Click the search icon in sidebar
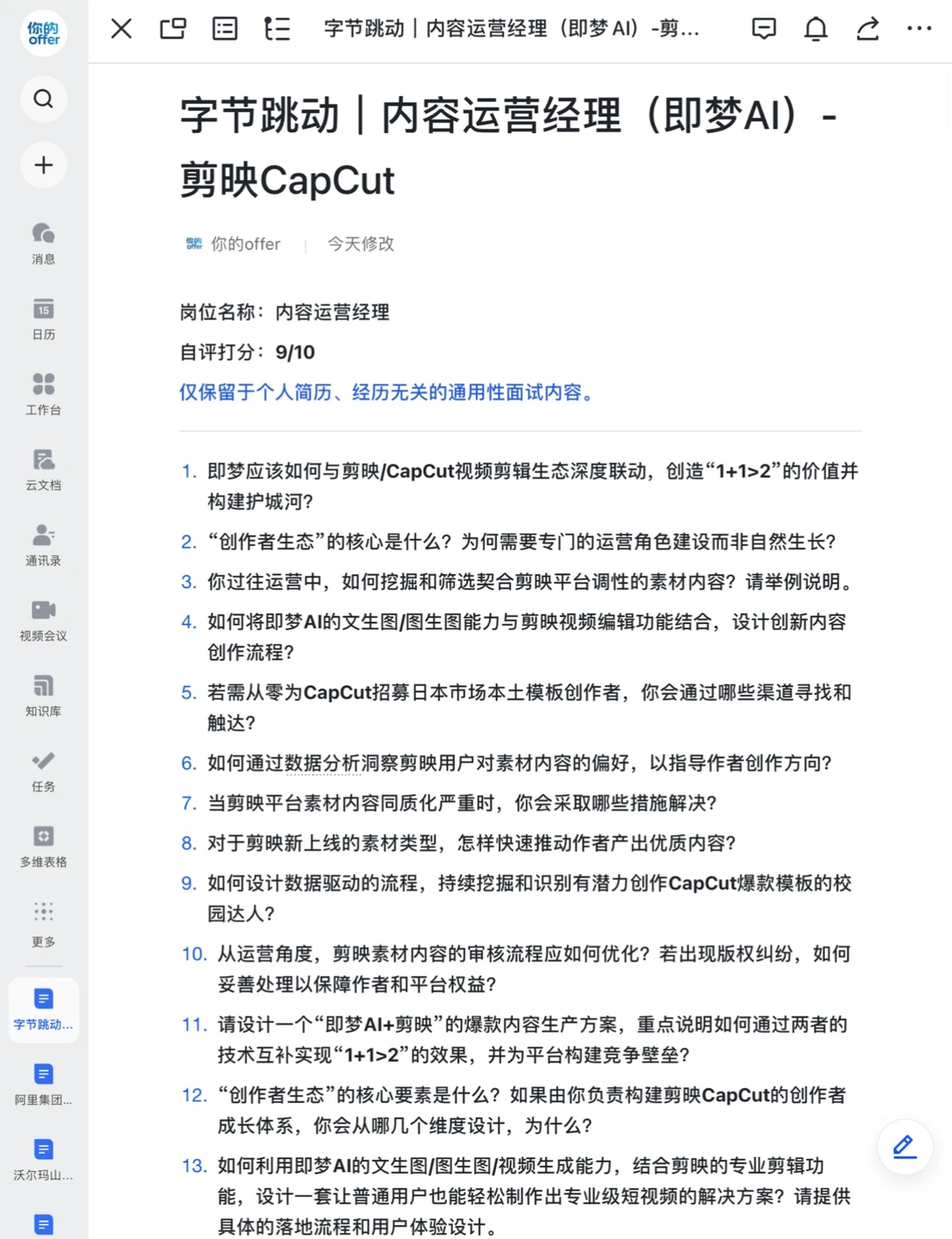The image size is (952, 1239). pyautogui.click(x=43, y=99)
